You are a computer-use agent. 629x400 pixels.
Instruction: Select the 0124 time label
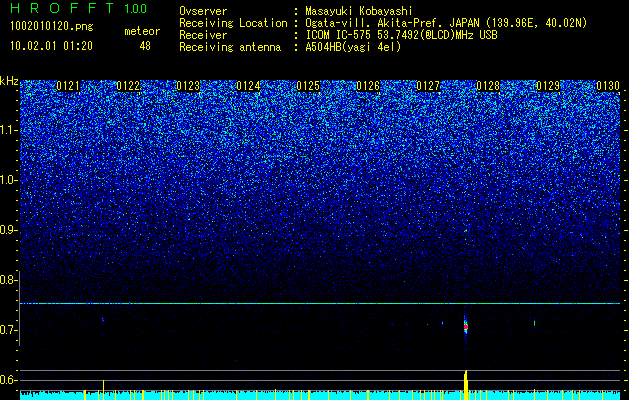(248, 86)
